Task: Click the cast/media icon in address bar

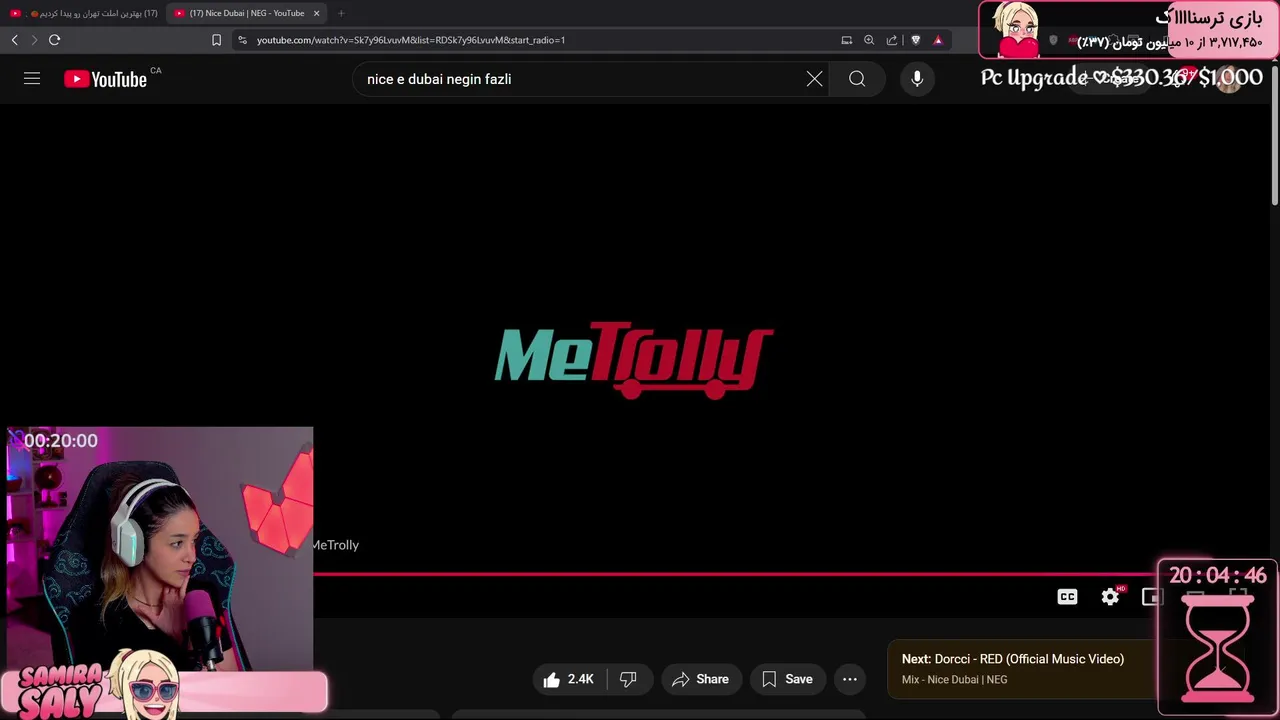Action: pos(847,40)
